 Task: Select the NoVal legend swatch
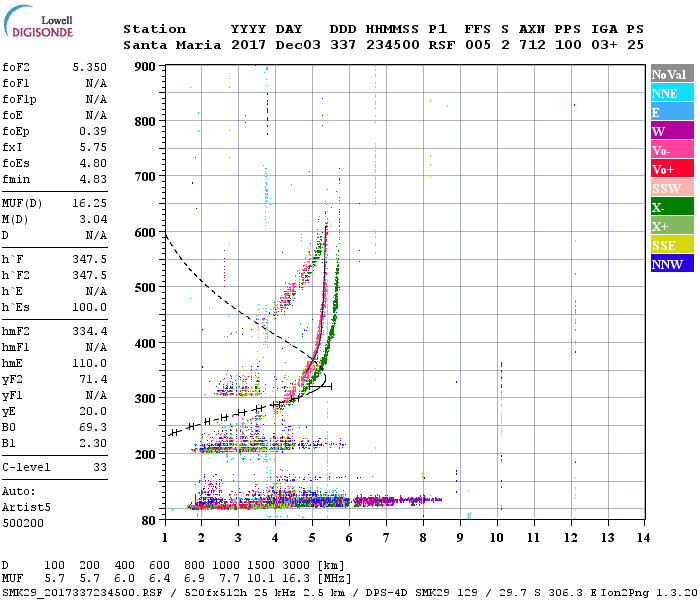click(x=672, y=74)
